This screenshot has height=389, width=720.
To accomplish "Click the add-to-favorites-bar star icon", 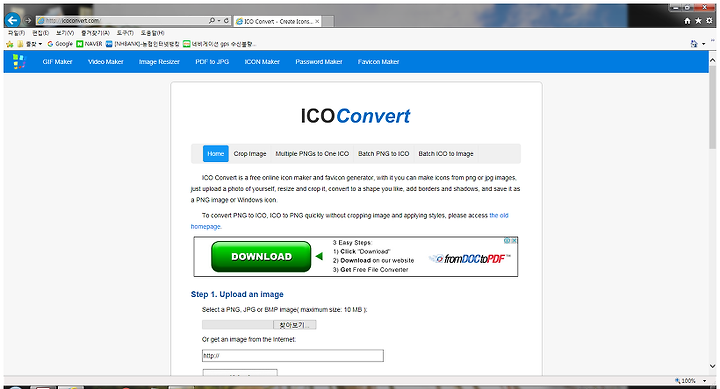I will [x=10, y=44].
